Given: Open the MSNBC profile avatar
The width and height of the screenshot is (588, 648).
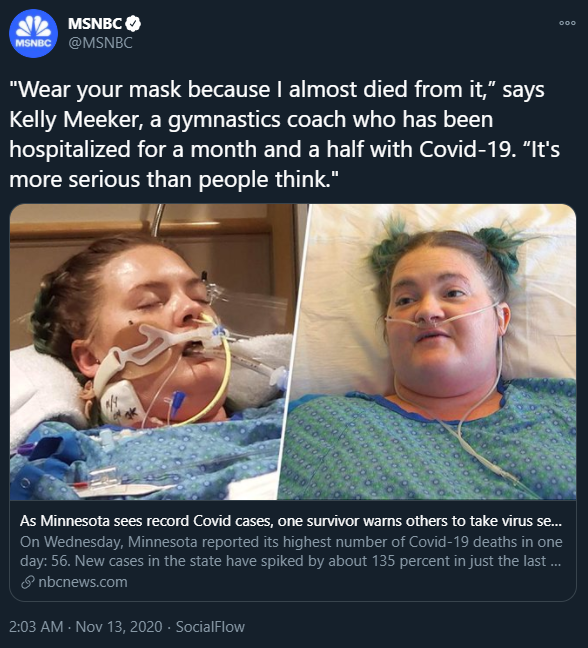Looking at the screenshot, I should pos(33,33).
